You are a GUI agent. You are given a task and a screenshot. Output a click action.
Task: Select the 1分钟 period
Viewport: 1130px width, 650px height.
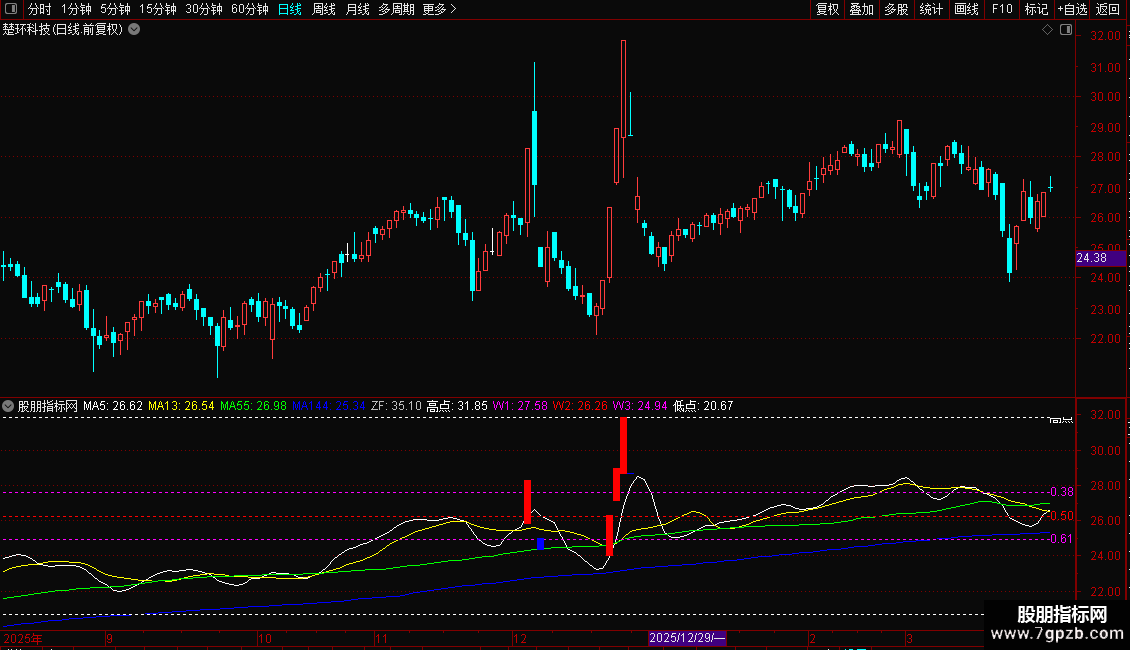point(76,9)
